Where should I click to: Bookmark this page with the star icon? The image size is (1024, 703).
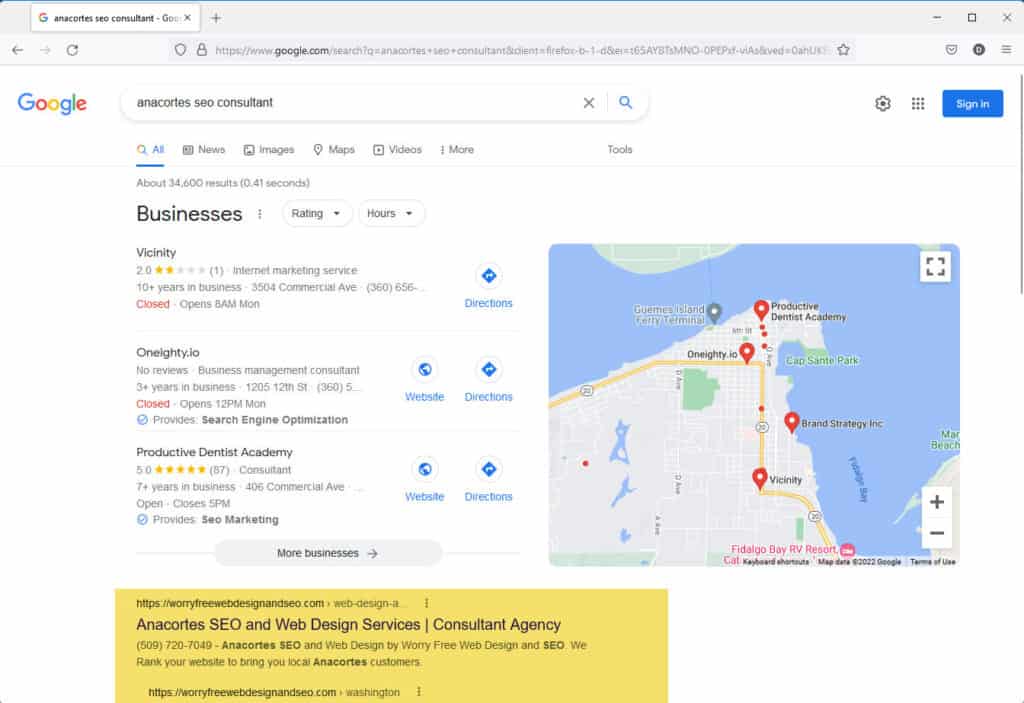click(843, 50)
